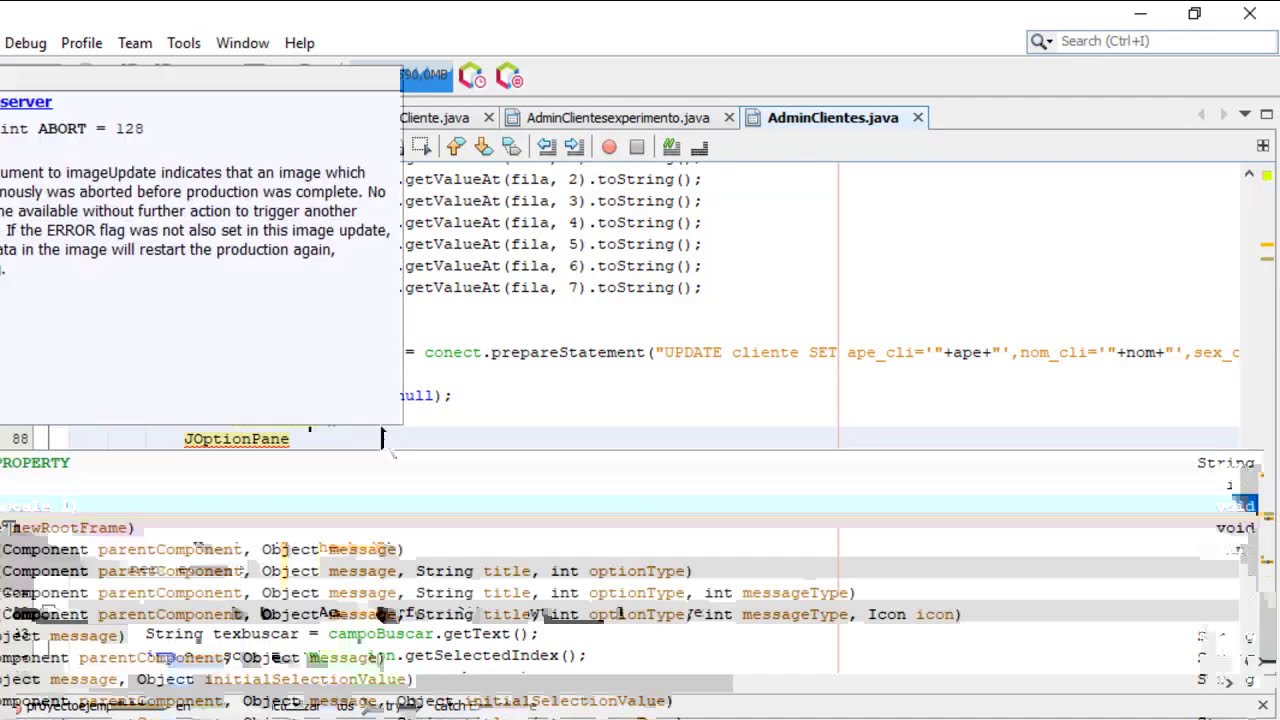Screen dimensions: 1280x720
Task: Shift line left icon
Action: tap(546, 147)
